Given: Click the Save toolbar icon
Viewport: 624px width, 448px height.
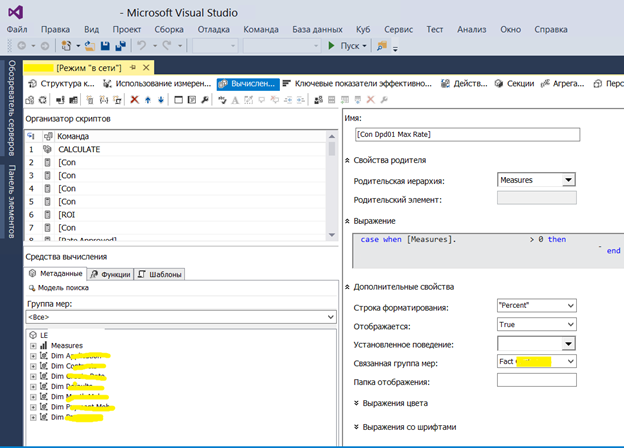Looking at the screenshot, I should coord(105,46).
